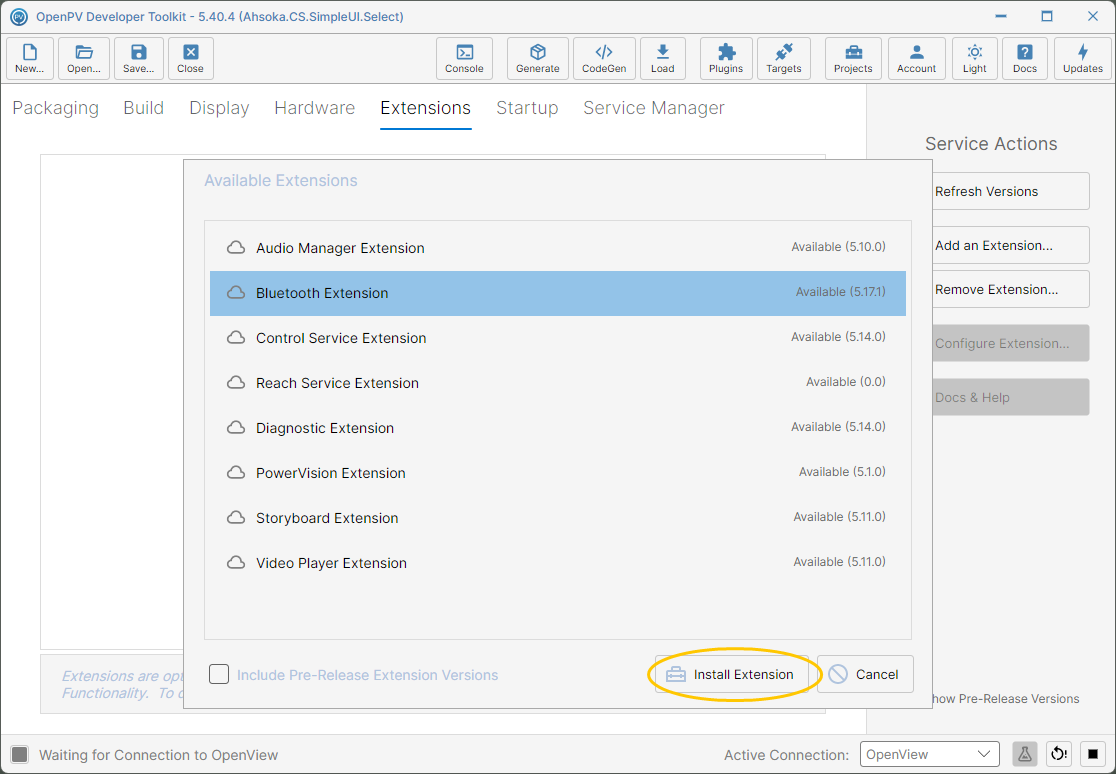
Task: Click the Available (5.17.1) version text
Action: tap(841, 292)
